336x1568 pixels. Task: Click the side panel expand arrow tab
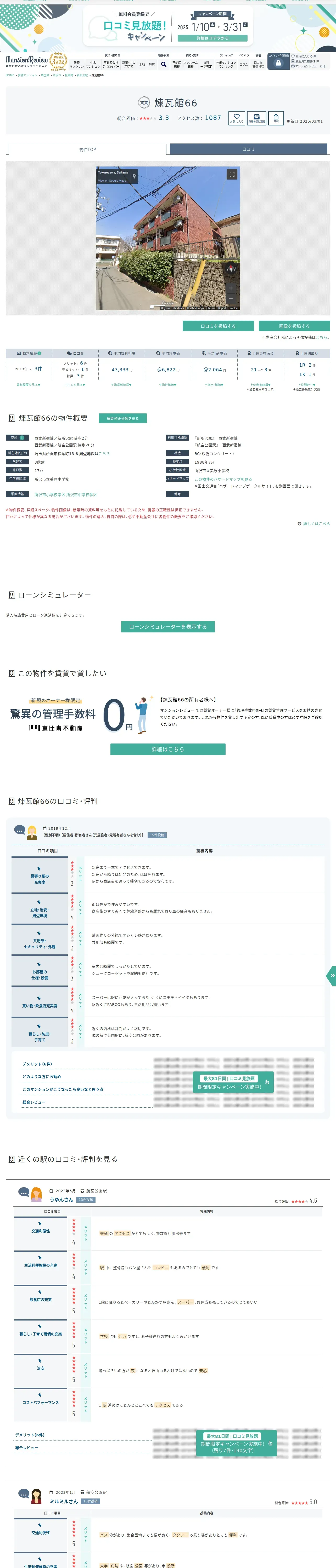pyautogui.click(x=331, y=976)
